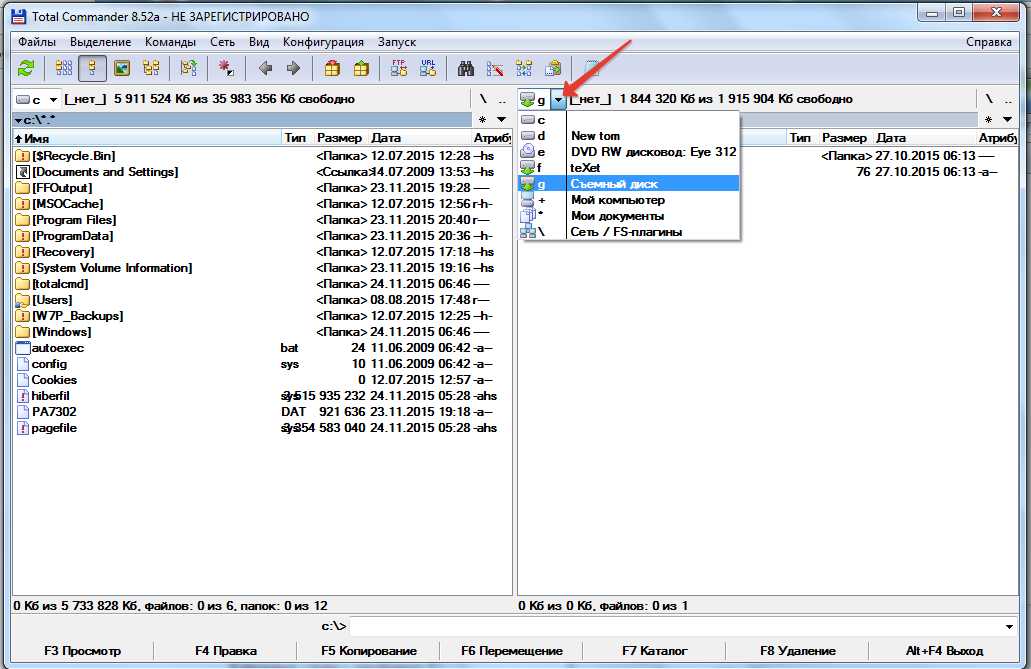Toggle the directory tree view button
1031x669 pixels.
[151, 68]
